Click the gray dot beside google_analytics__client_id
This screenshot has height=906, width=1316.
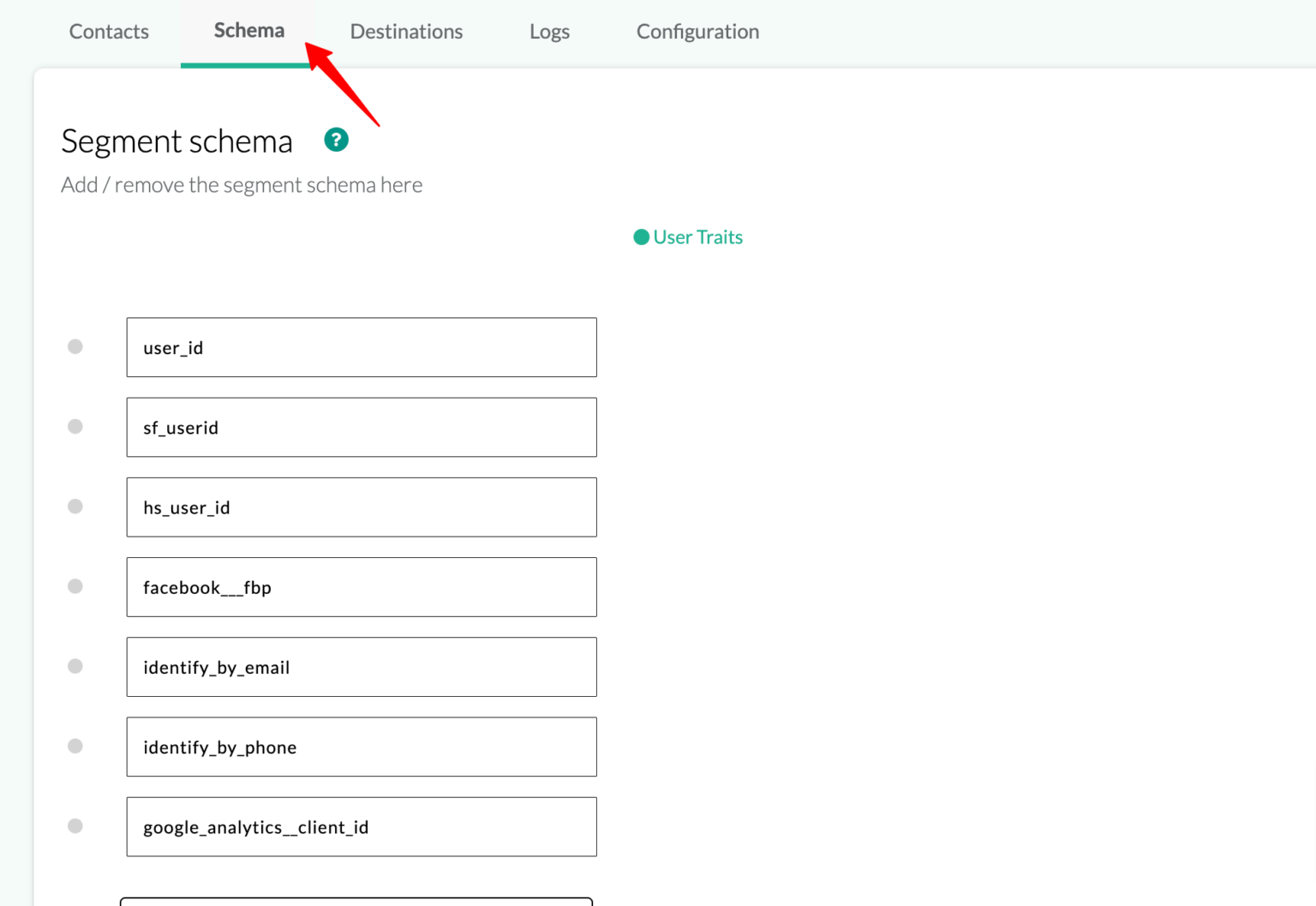pyautogui.click(x=75, y=825)
